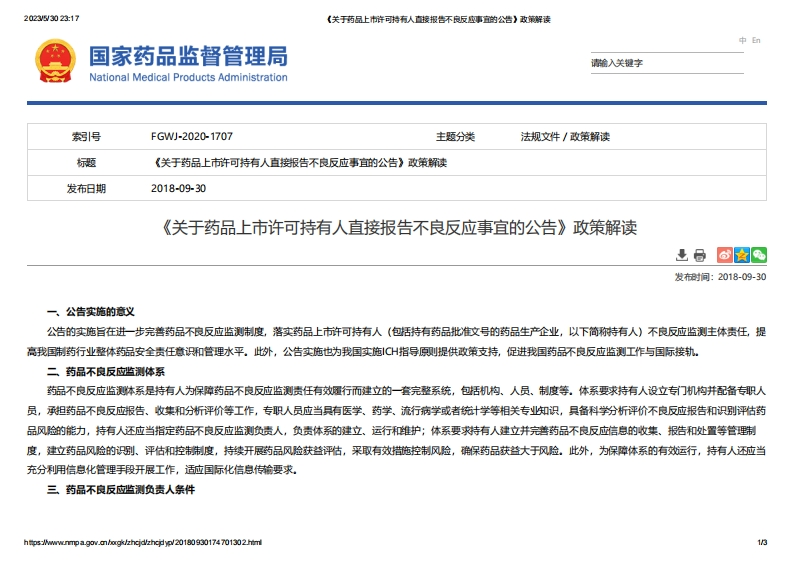Viewport: 793px width, 561px height.
Task: Click the page URL in footer
Action: click(x=143, y=542)
